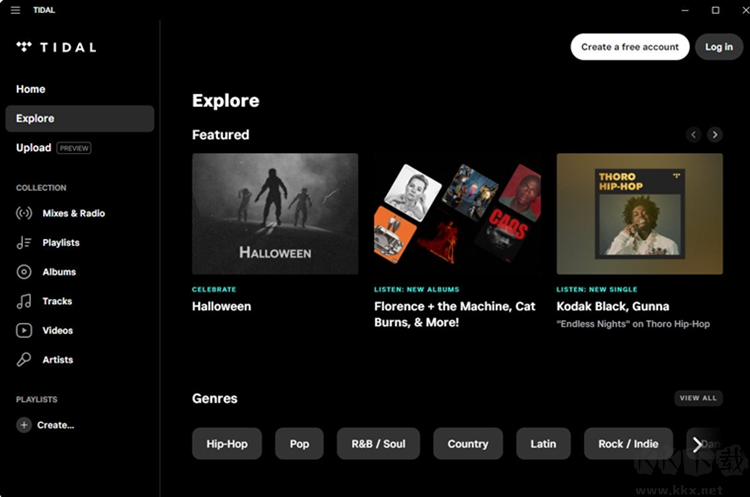Click the Videos play-box icon
The height and width of the screenshot is (497, 750).
pyautogui.click(x=24, y=330)
